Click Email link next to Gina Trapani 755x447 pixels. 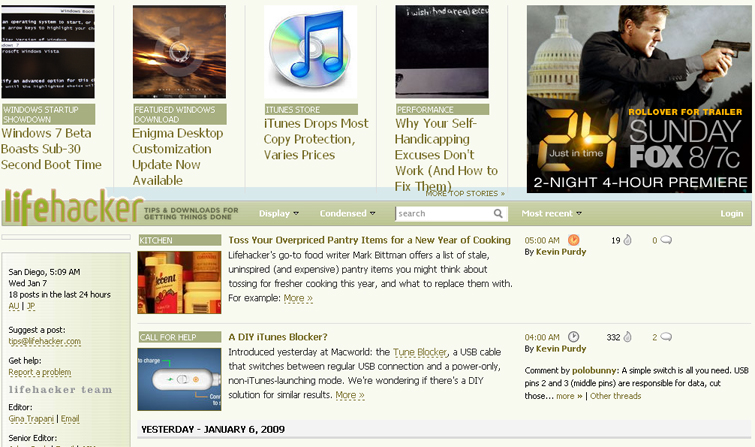(x=70, y=419)
